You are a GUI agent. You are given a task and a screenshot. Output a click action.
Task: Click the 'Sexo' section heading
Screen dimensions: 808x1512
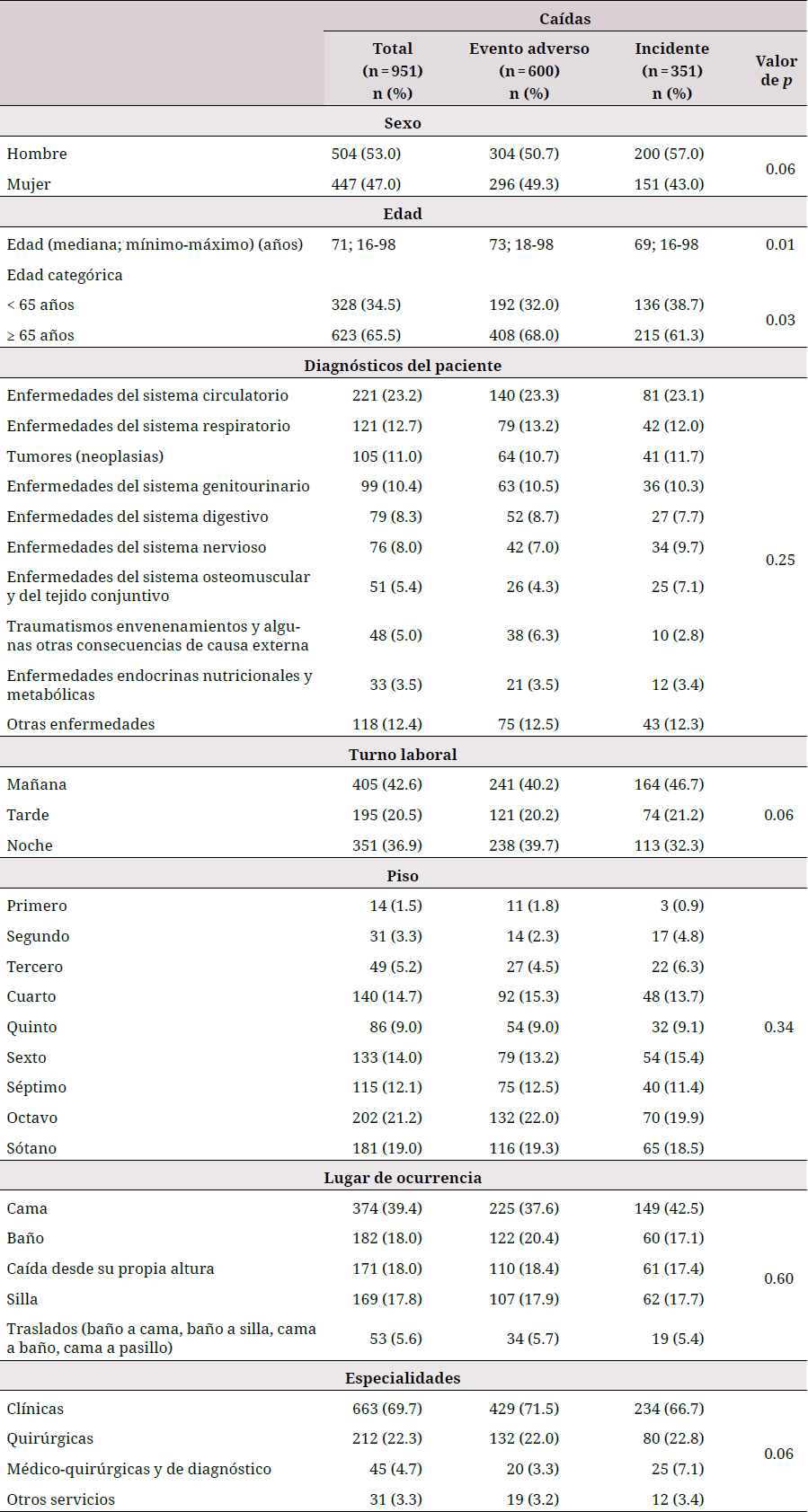(403, 123)
